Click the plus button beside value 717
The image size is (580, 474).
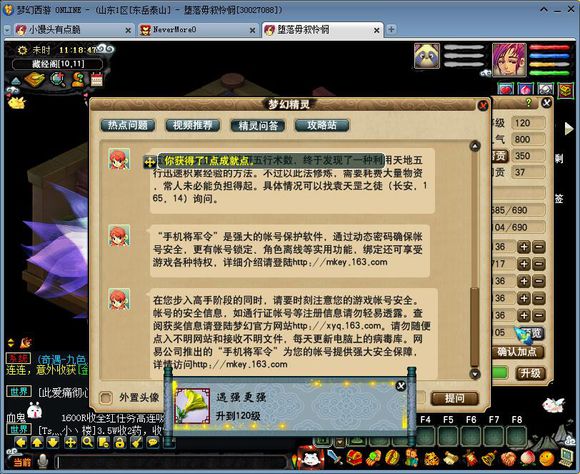click(x=524, y=264)
